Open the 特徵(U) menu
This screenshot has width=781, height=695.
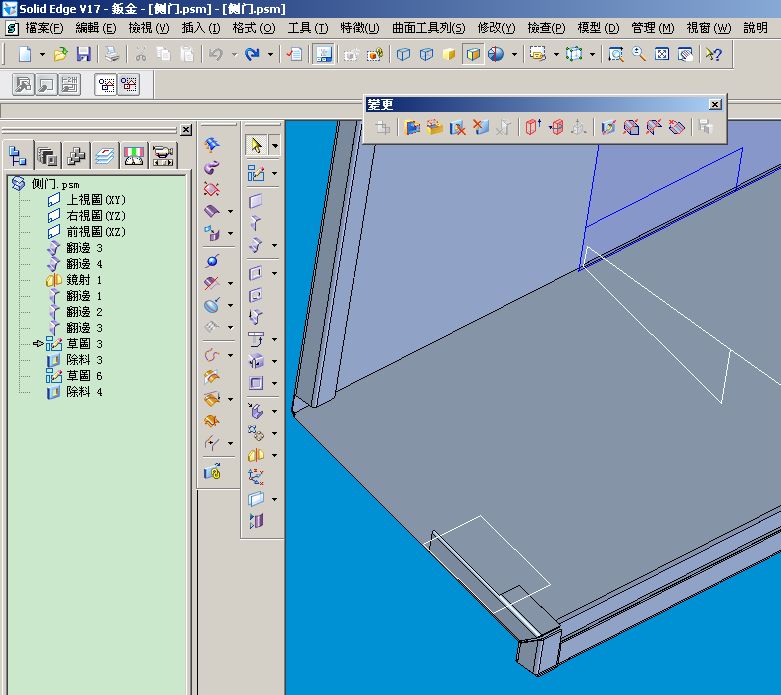[x=360, y=28]
